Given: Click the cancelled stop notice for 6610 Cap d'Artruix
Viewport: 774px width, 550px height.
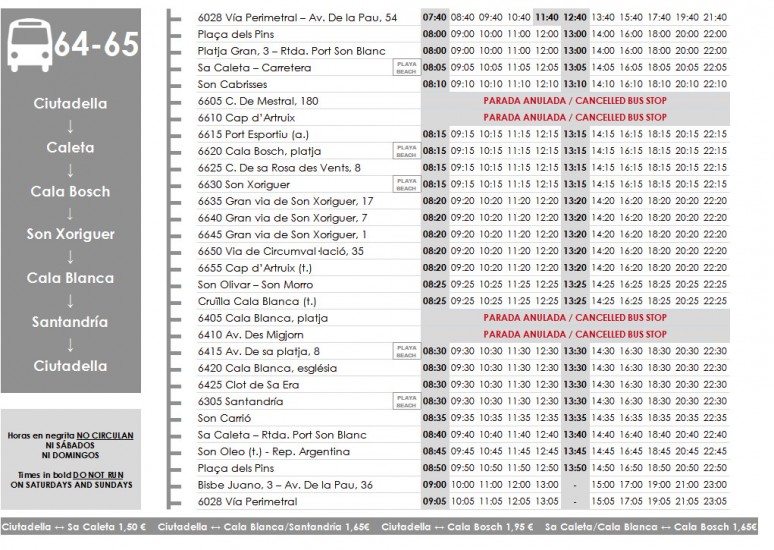Looking at the screenshot, I should [x=575, y=118].
